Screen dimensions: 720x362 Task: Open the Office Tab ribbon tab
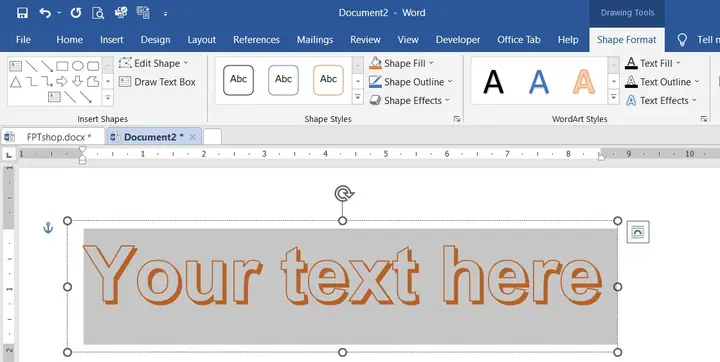519,40
